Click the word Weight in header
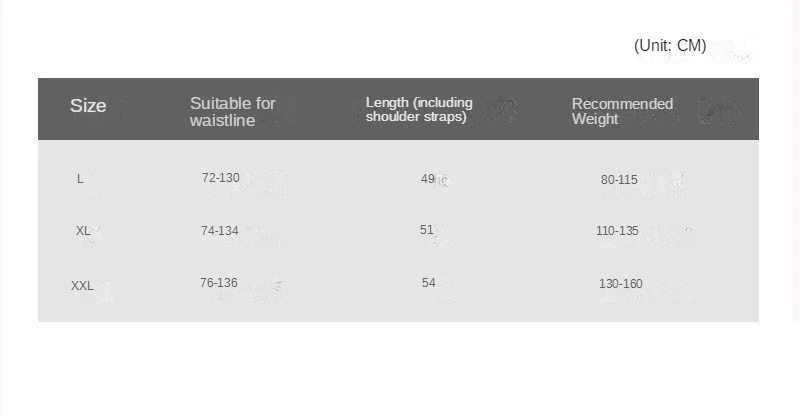Screen dimensions: 800x416 (x=595, y=119)
